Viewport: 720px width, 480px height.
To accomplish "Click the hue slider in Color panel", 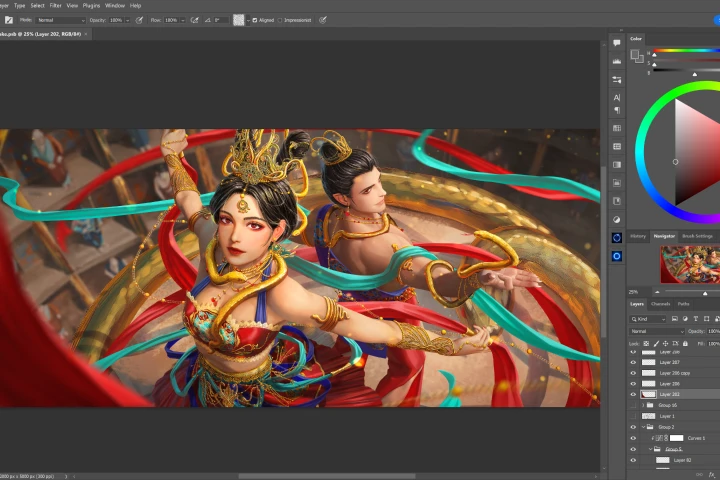I will click(x=686, y=51).
